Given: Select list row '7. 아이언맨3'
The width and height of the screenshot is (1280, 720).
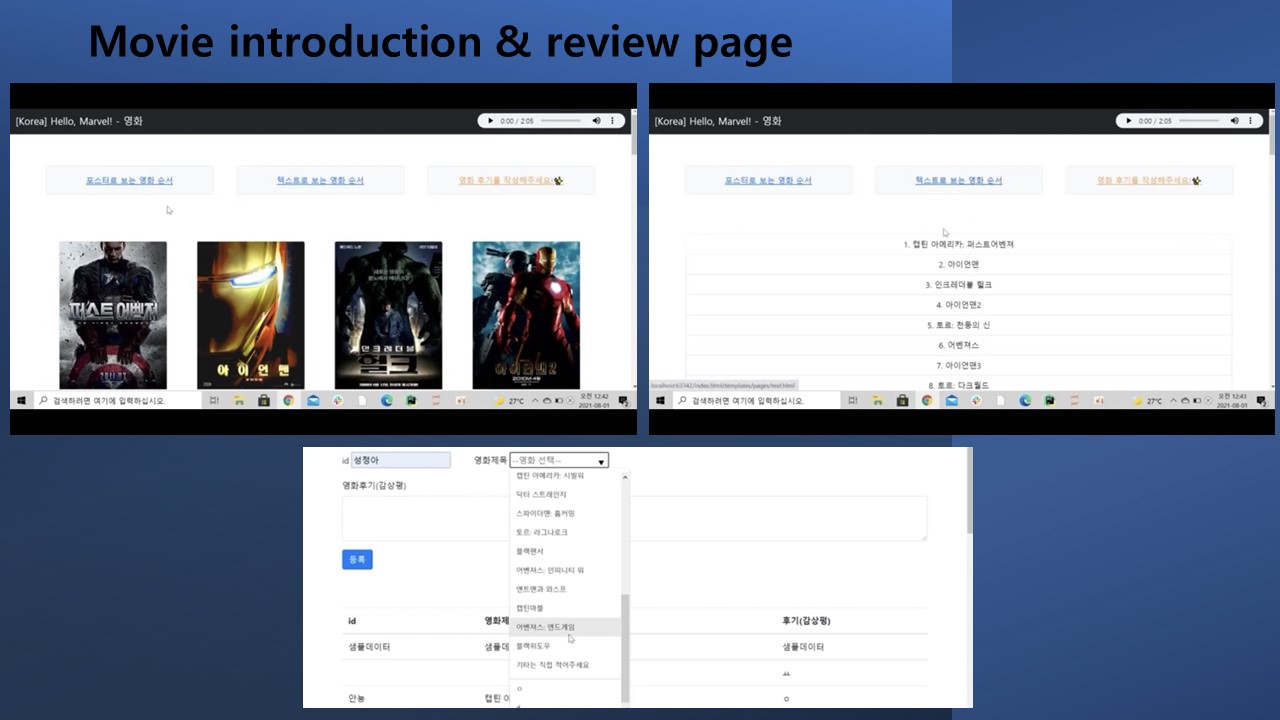Looking at the screenshot, I should tap(958, 365).
